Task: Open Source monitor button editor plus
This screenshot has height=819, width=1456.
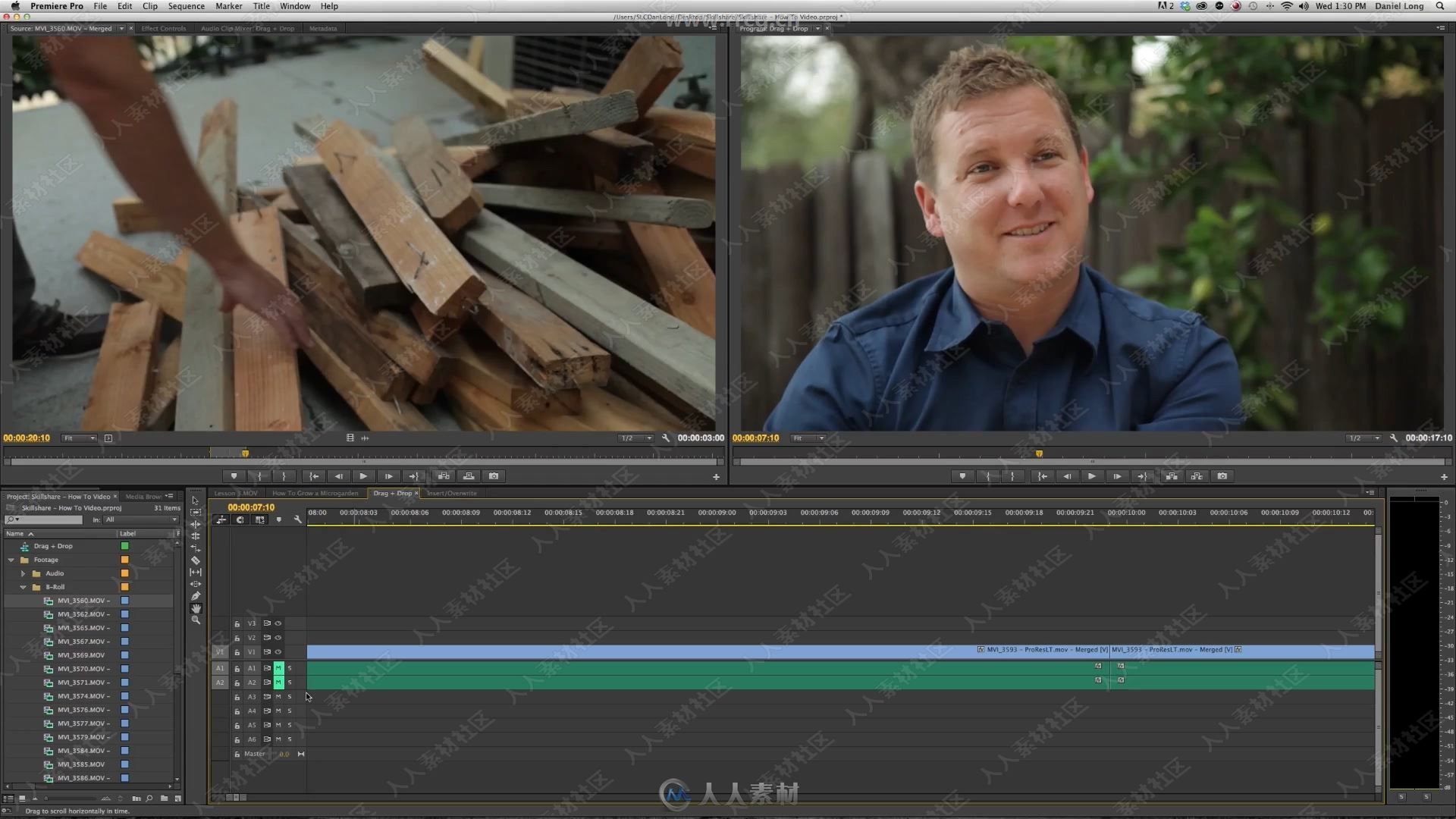Action: 716,477
